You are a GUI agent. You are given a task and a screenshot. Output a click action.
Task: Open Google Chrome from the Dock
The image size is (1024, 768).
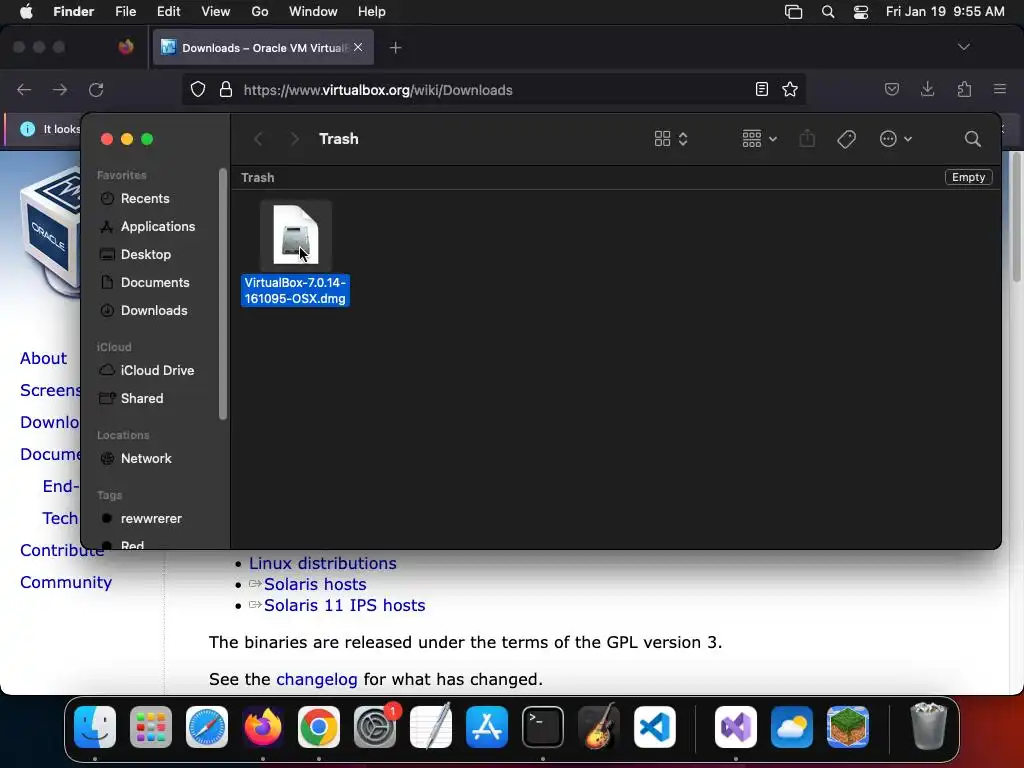319,727
